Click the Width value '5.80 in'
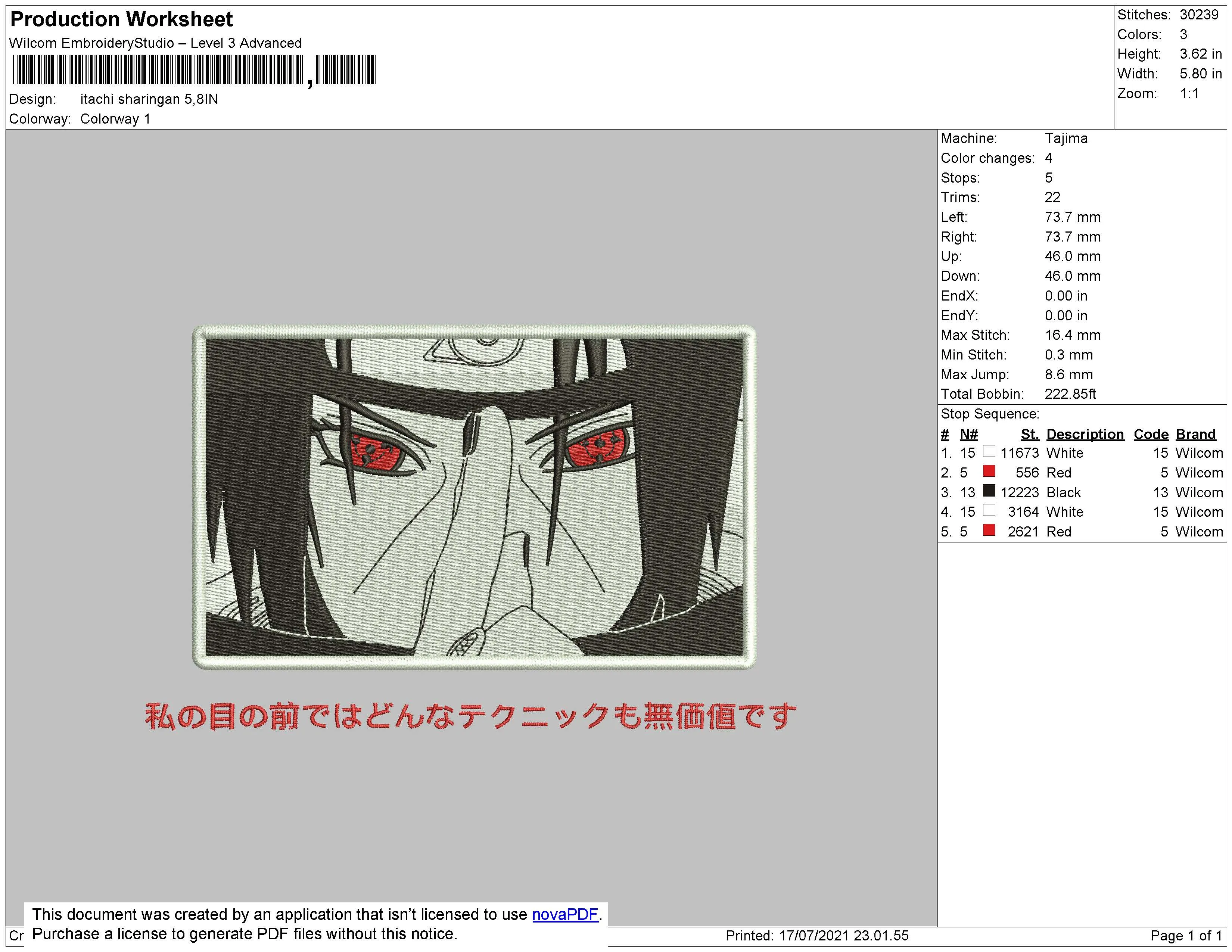 (1200, 74)
